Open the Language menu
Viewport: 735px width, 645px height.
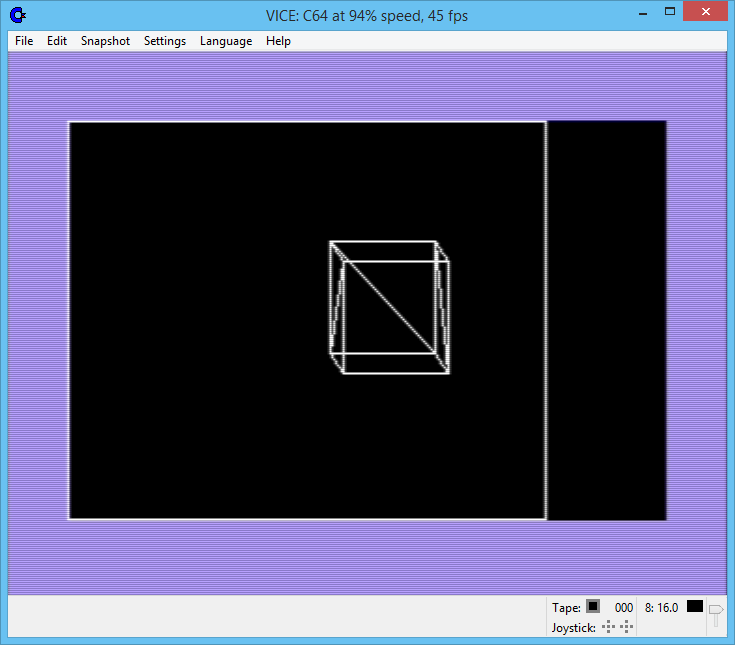coord(226,41)
